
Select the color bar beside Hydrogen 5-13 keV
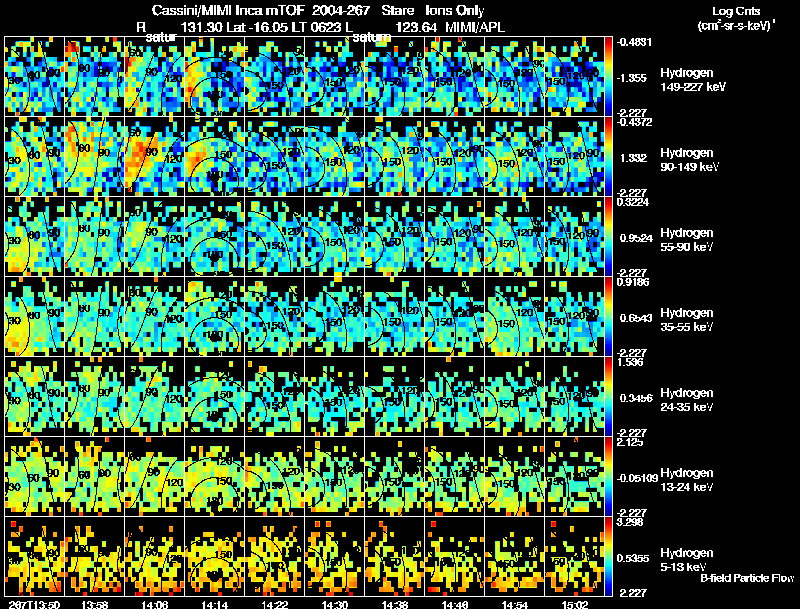click(608, 557)
